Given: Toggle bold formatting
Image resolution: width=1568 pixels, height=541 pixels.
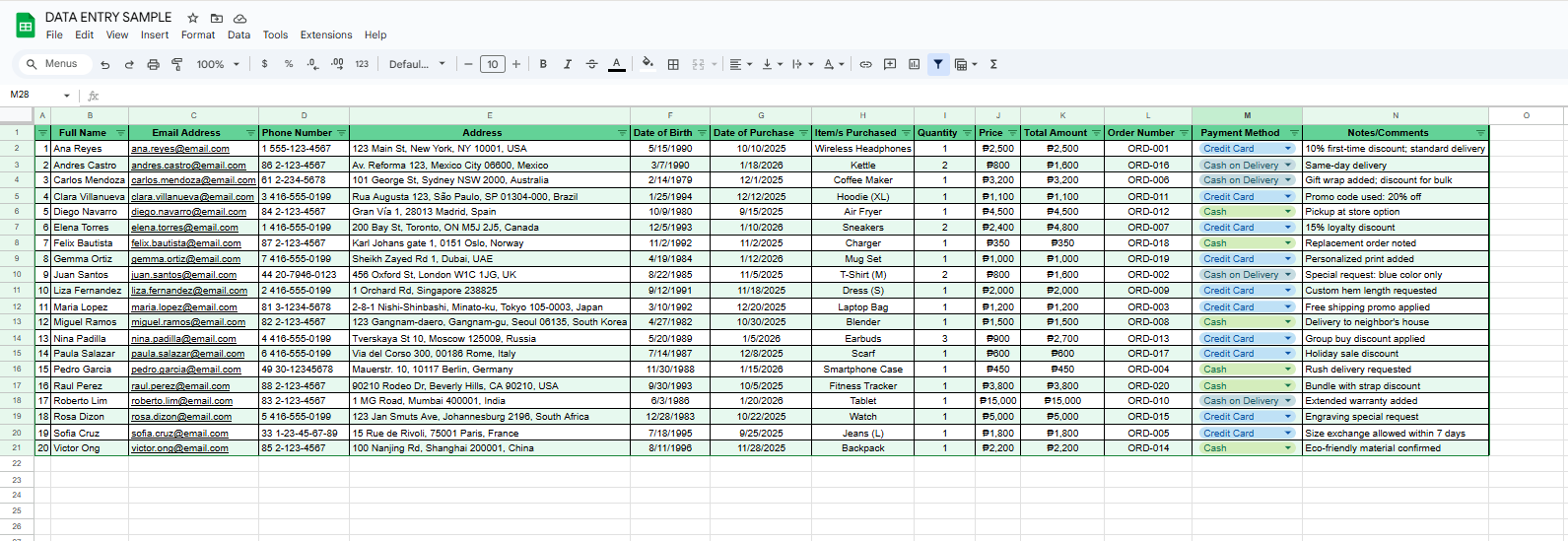Looking at the screenshot, I should (543, 64).
